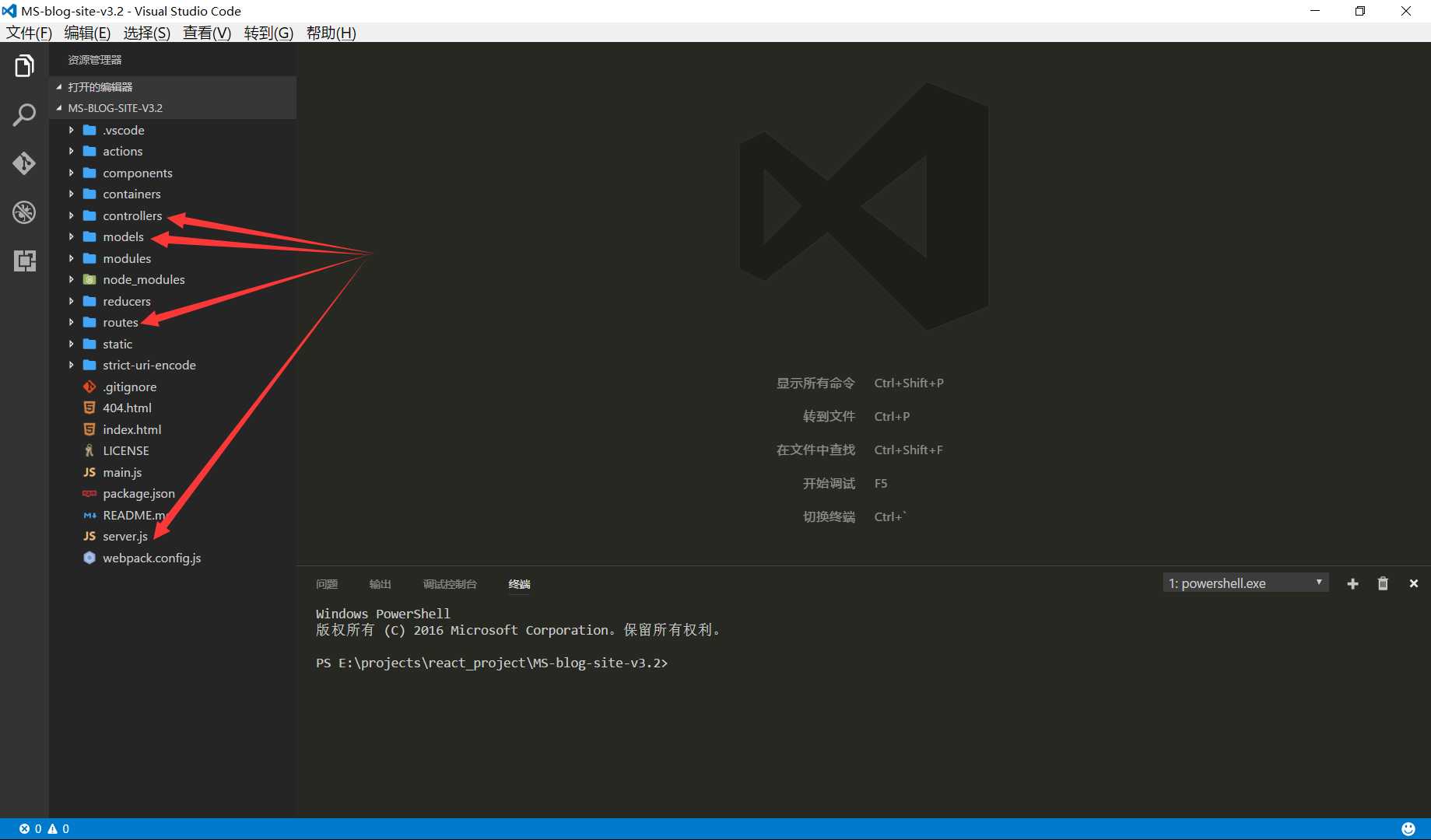Open the Explorer view in activity bar
Screen dimensions: 1431x840
[24, 66]
